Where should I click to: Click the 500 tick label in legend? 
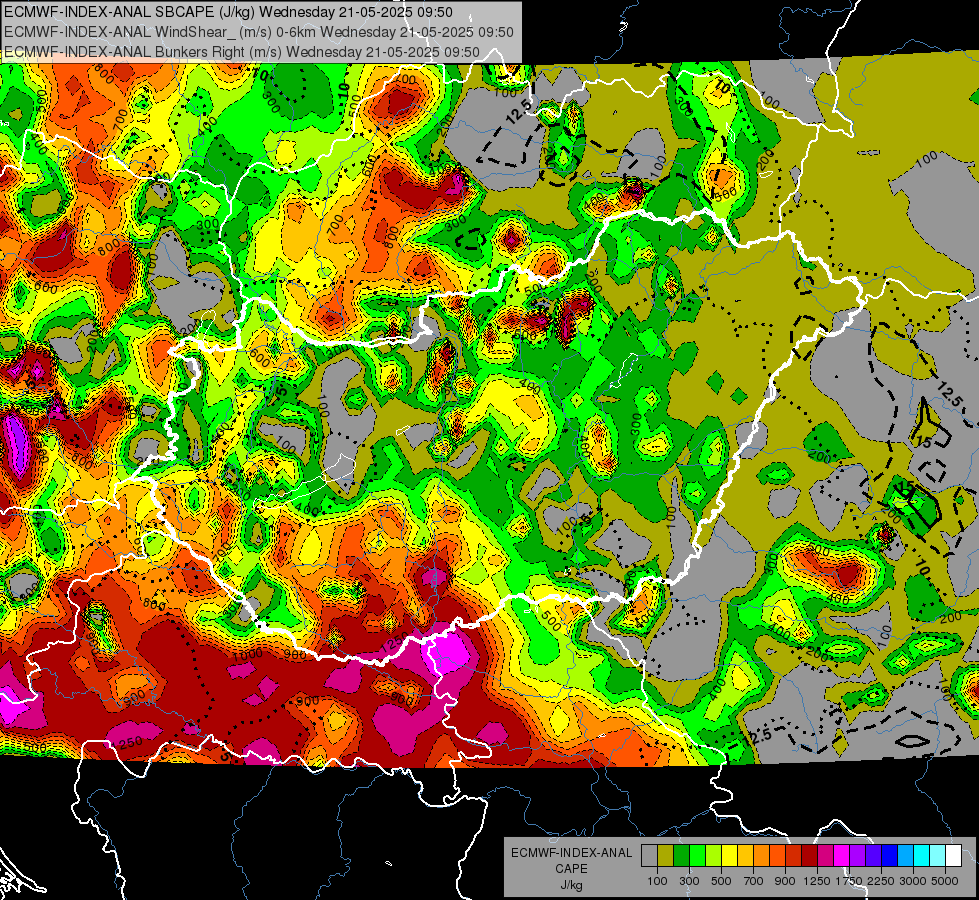pyautogui.click(x=721, y=881)
